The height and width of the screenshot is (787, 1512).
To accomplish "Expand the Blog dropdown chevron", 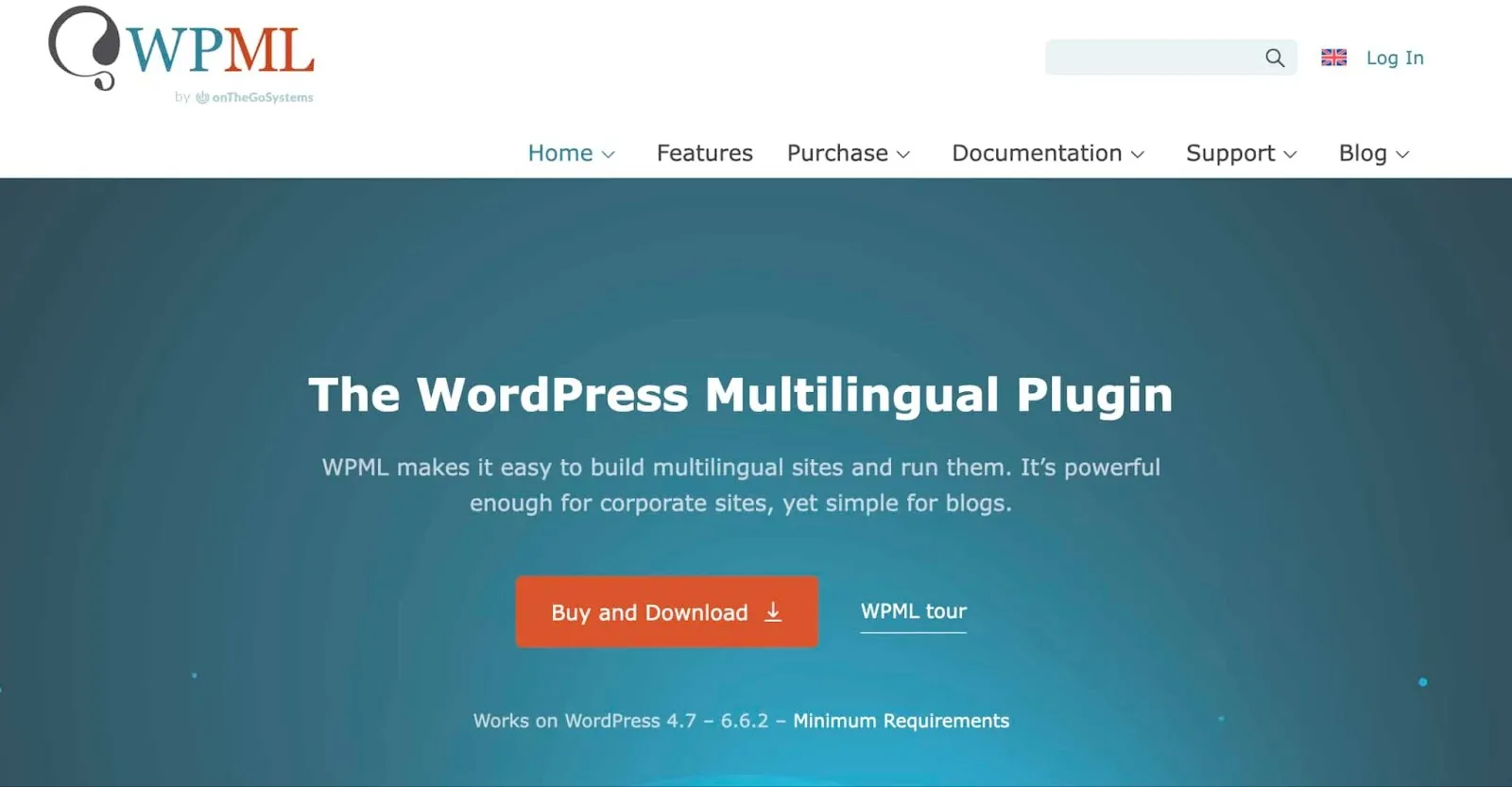I will point(1402,154).
